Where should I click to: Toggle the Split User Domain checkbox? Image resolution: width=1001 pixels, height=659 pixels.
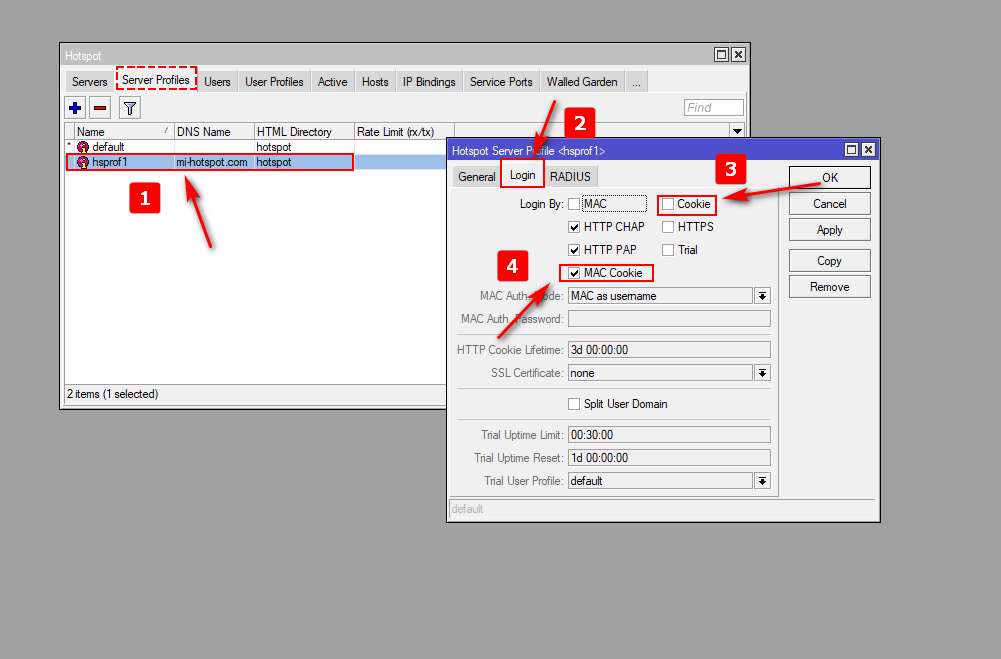[574, 404]
